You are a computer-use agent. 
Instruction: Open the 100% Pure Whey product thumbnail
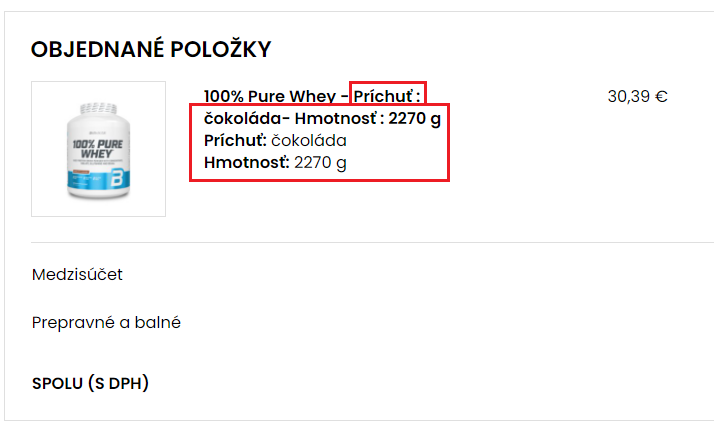(98, 149)
